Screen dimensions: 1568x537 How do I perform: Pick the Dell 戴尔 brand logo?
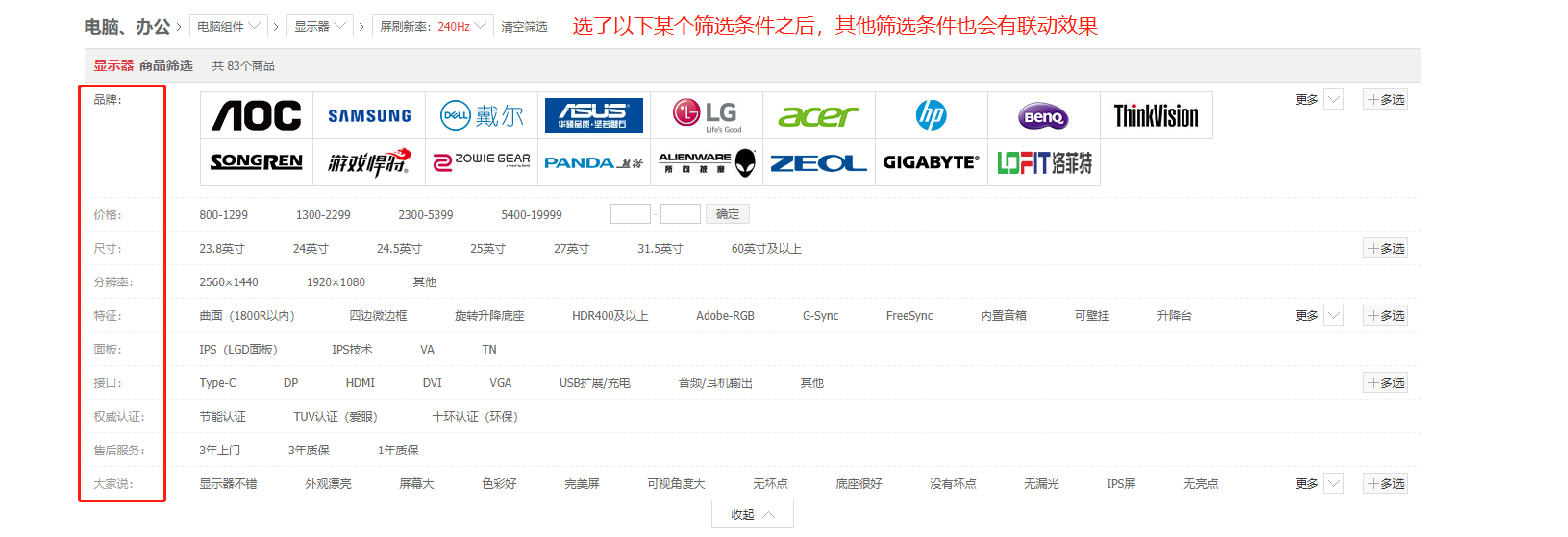click(x=482, y=115)
